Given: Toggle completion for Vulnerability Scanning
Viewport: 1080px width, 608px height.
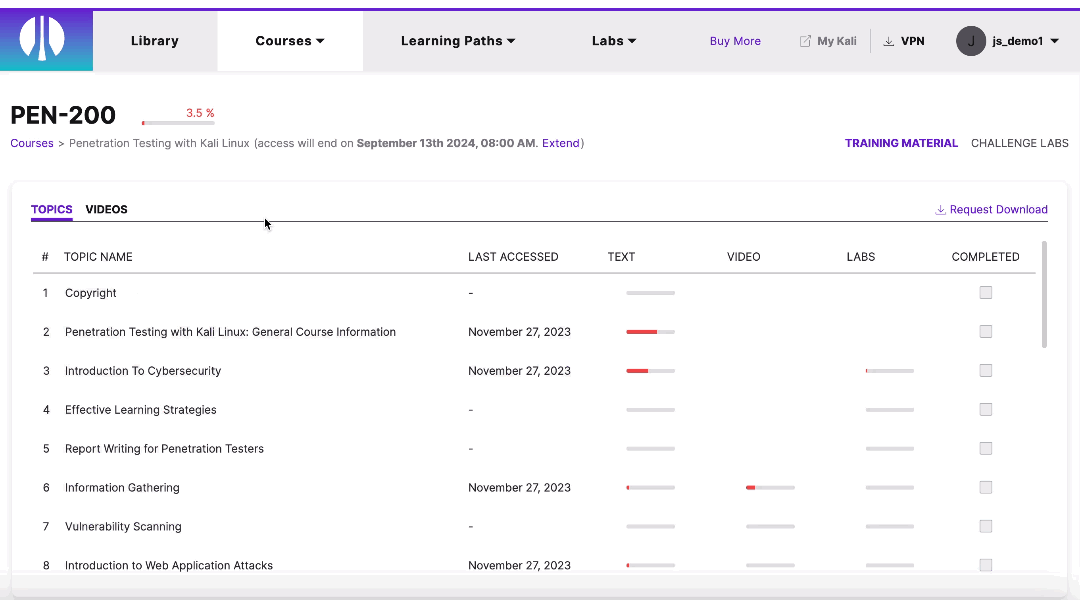Looking at the screenshot, I should [x=985, y=526].
